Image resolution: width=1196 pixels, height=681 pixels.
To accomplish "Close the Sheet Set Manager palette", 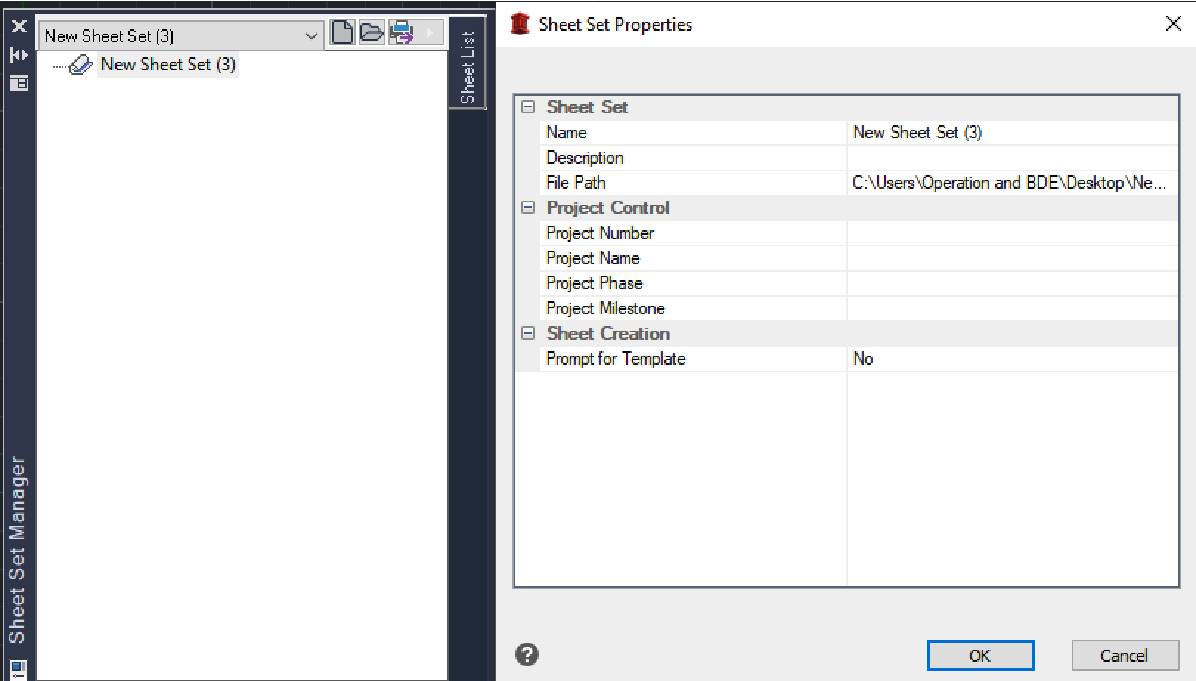I will 18,27.
